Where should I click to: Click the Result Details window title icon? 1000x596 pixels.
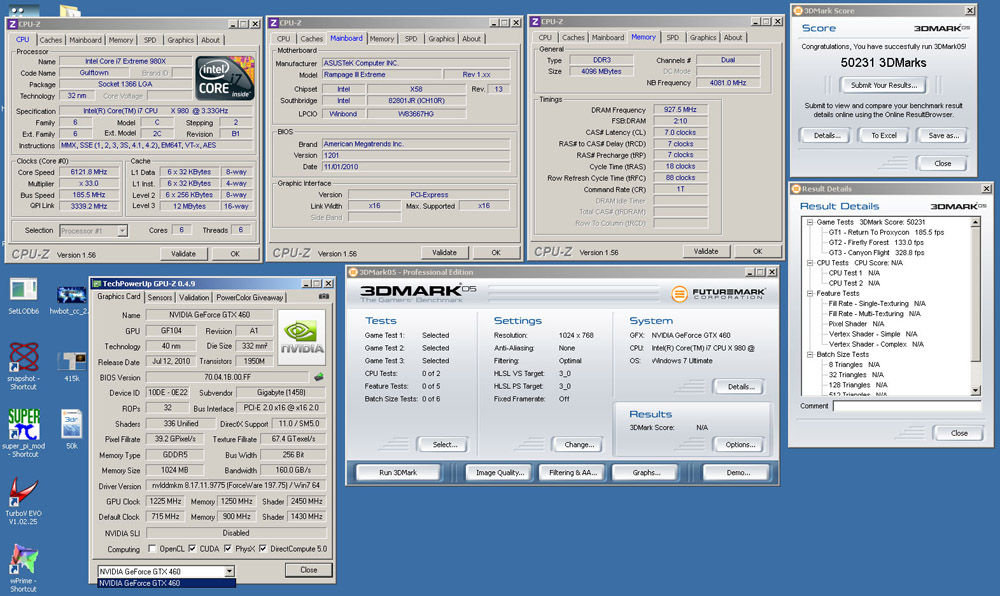(796, 189)
